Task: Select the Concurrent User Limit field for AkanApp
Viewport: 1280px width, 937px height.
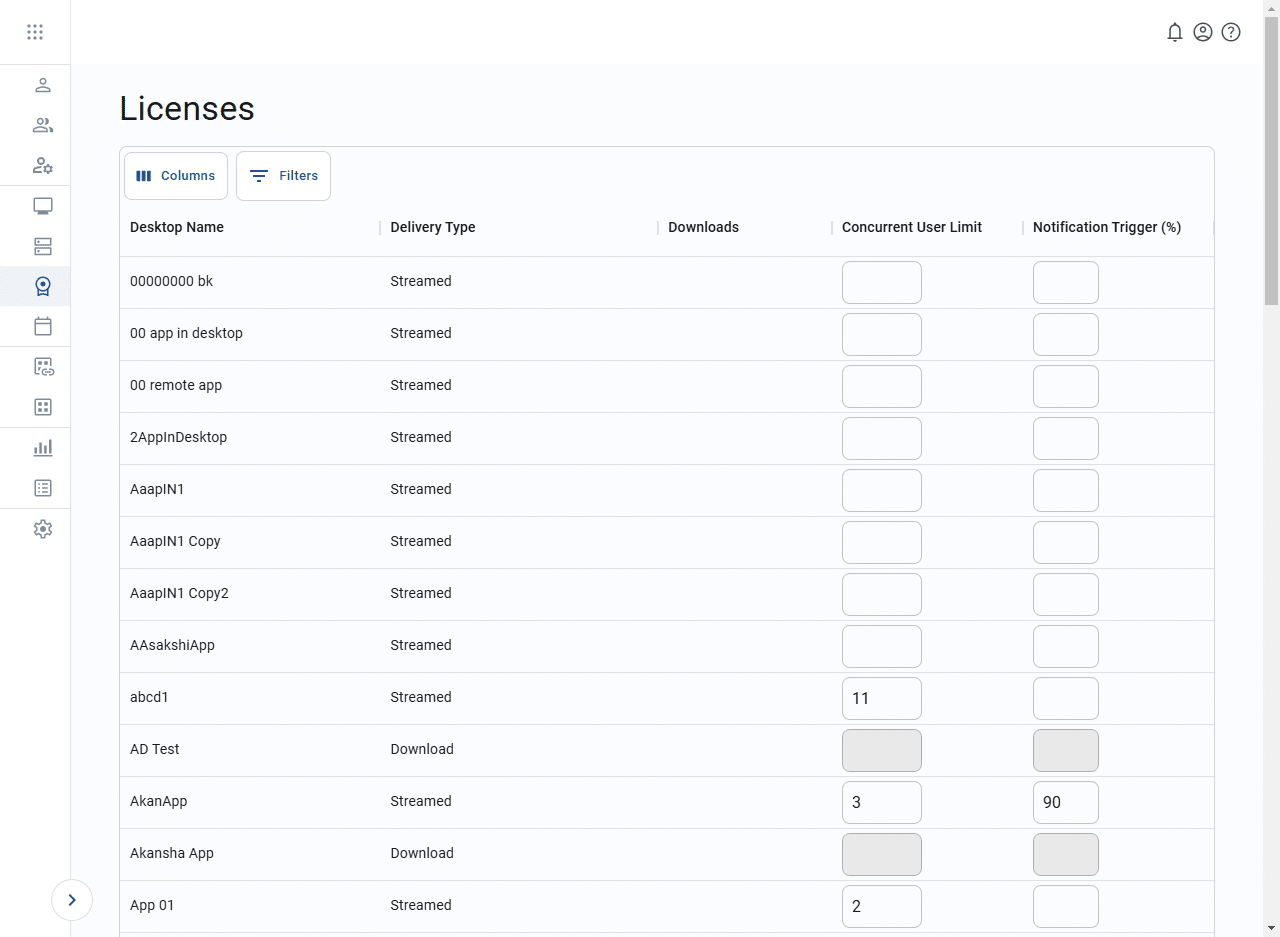Action: pyautogui.click(x=881, y=802)
